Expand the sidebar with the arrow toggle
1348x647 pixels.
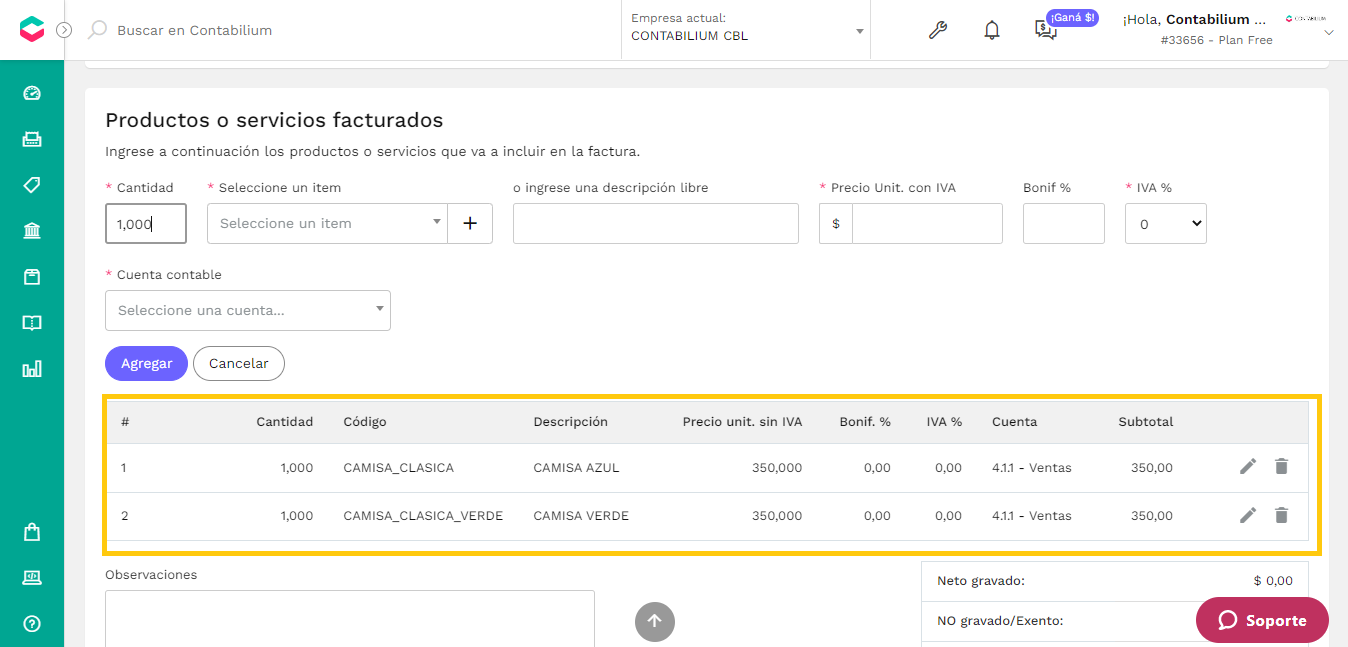[x=64, y=30]
